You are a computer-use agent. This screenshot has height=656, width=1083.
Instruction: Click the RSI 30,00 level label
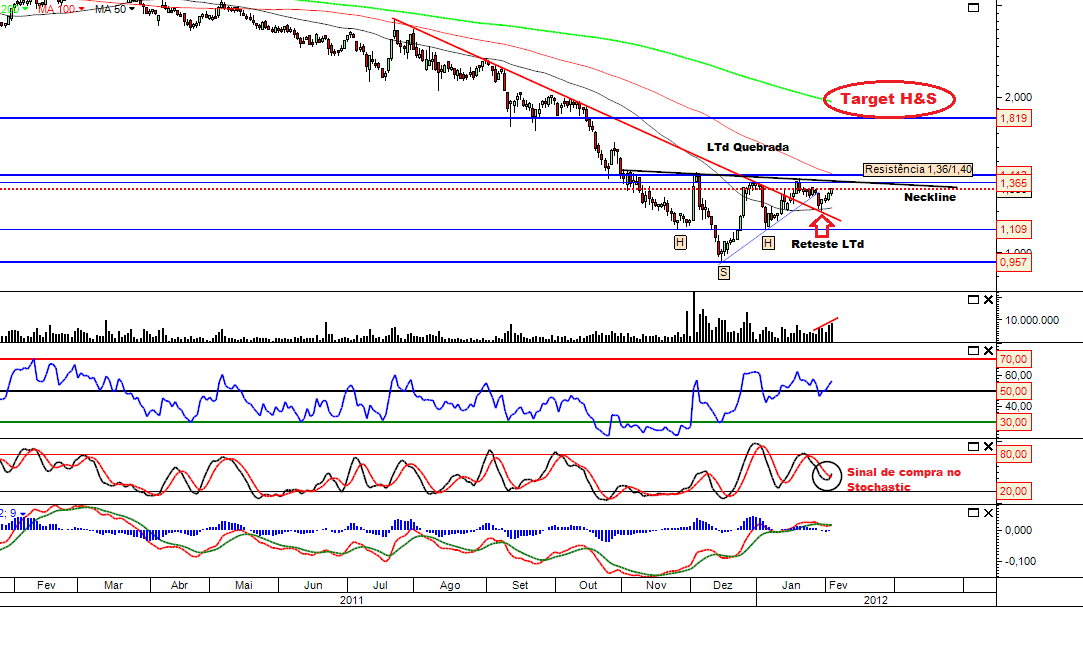coord(1014,422)
